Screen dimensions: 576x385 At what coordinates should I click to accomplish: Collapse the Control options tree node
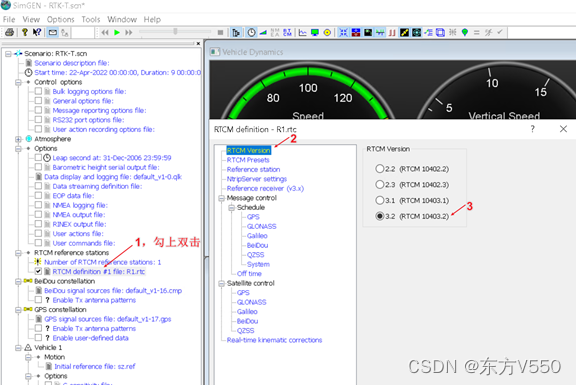(x=18, y=82)
